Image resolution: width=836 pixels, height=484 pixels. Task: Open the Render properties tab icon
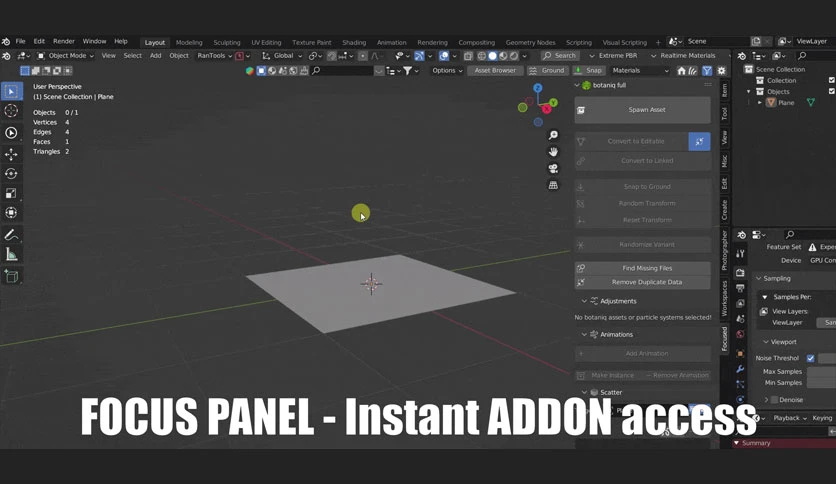(740, 272)
